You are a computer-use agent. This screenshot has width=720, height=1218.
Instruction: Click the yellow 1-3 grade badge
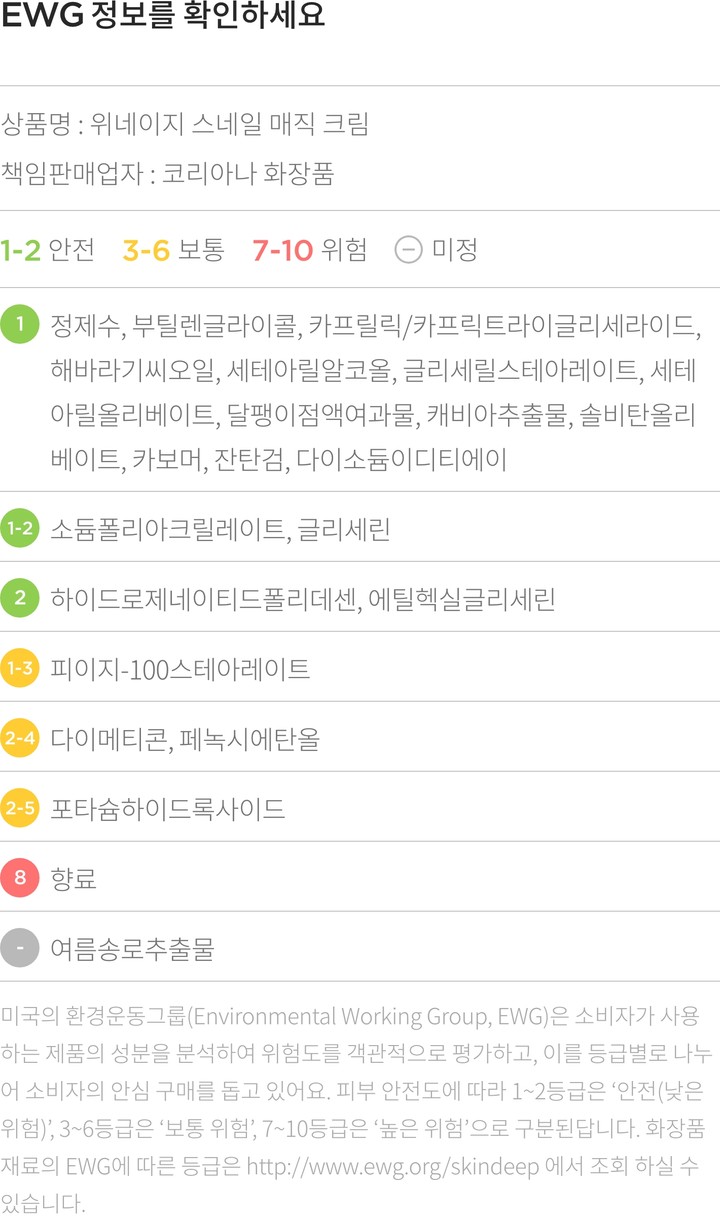[x=20, y=668]
